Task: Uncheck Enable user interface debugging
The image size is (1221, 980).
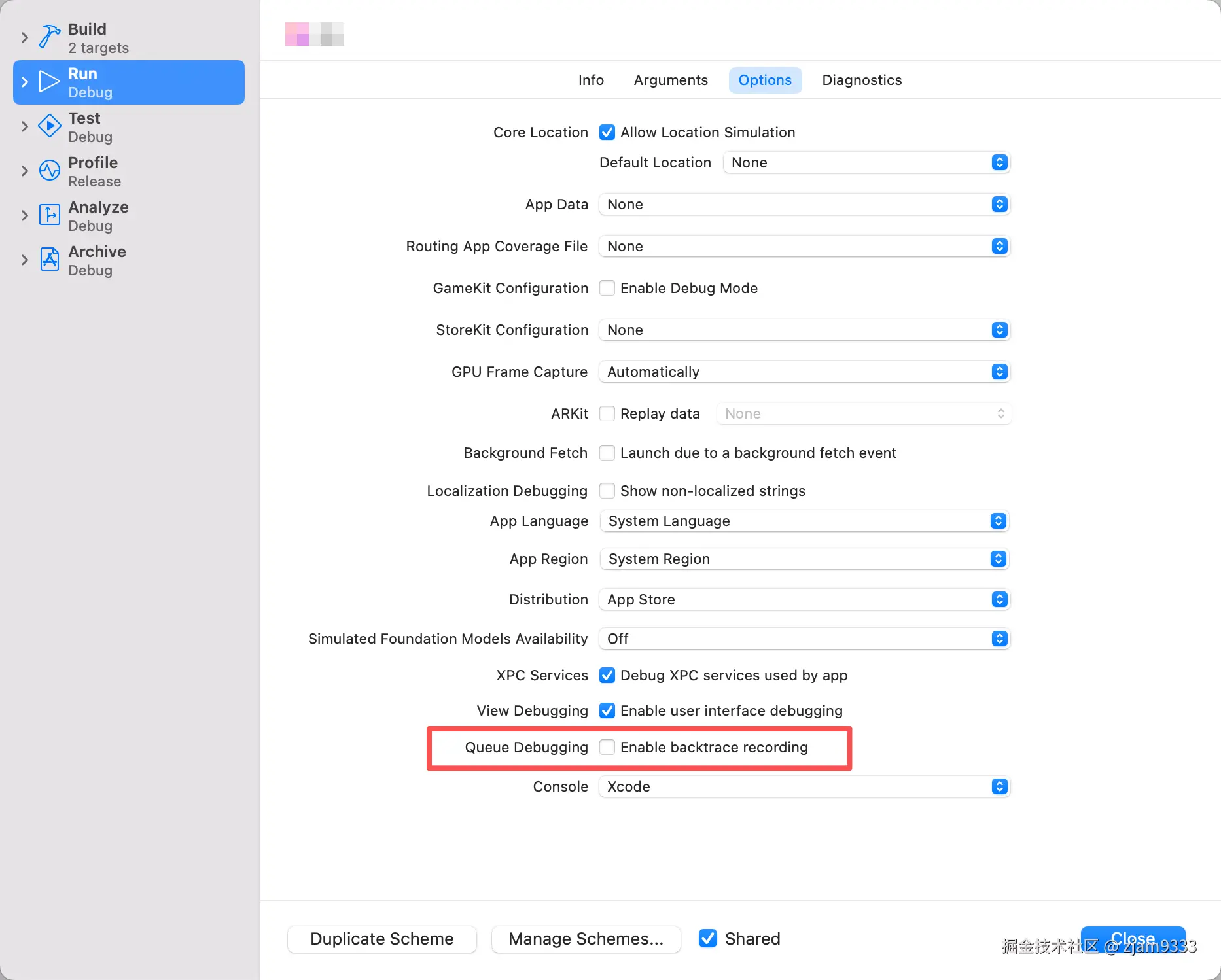Action: coord(607,710)
